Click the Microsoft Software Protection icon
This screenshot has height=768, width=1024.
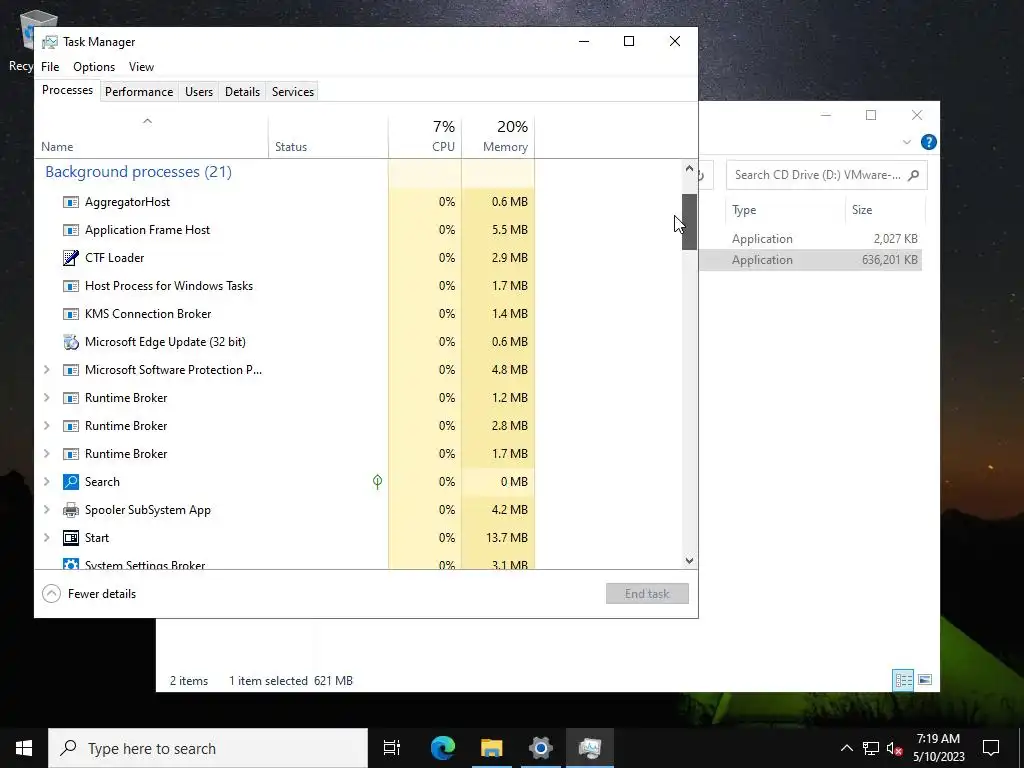[x=71, y=370]
